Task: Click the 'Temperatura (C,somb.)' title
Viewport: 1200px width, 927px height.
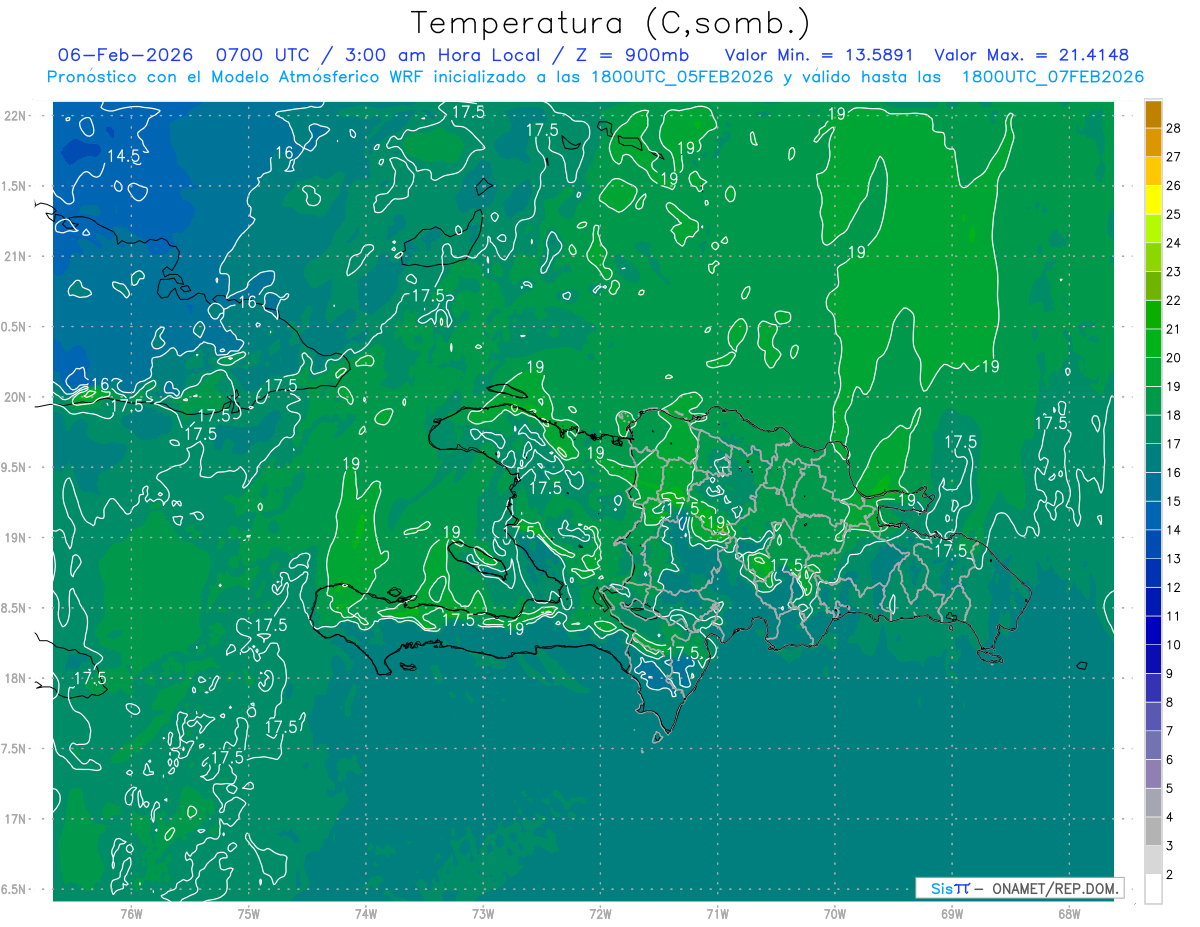Action: tap(610, 23)
